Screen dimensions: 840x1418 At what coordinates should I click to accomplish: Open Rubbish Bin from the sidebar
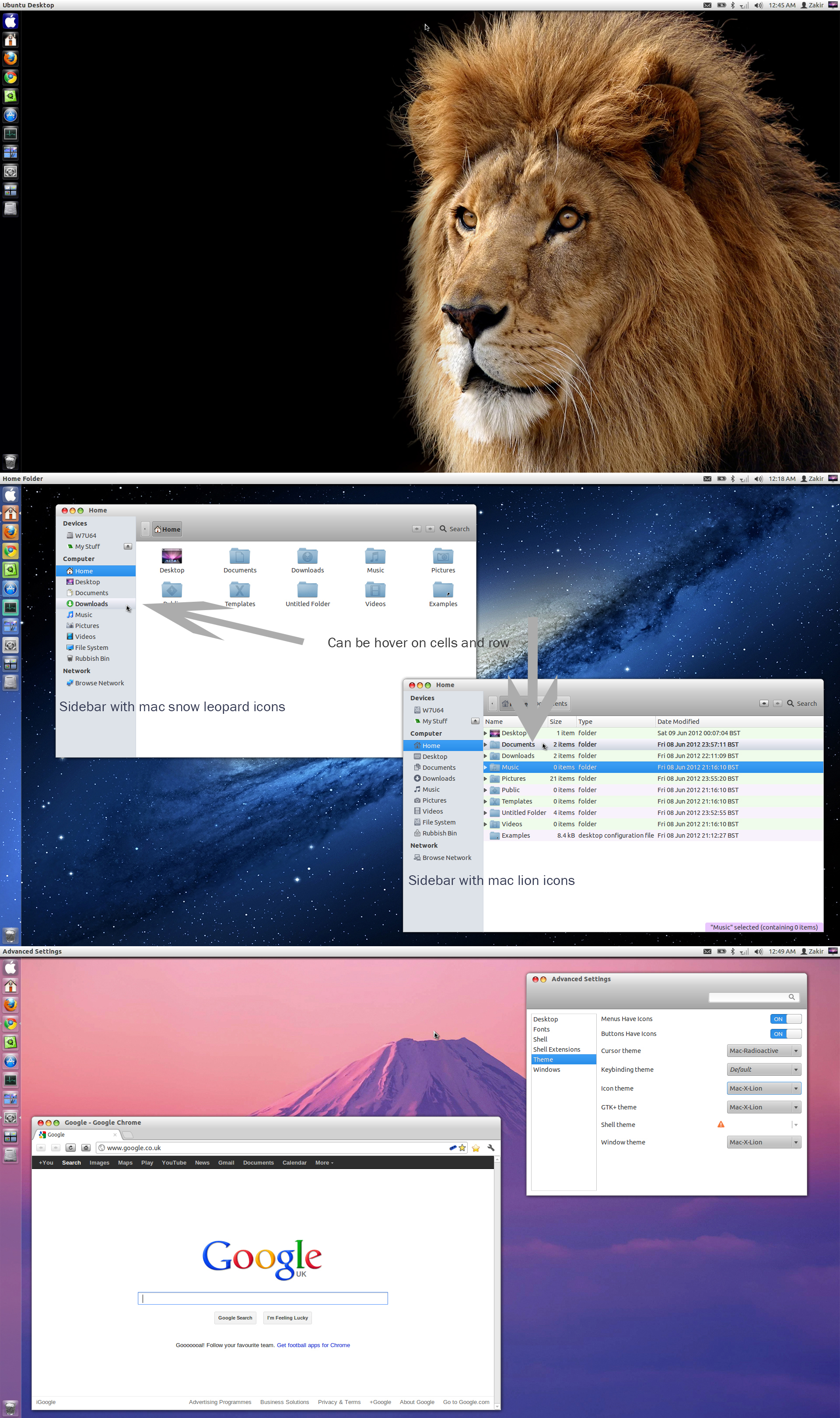(x=92, y=658)
